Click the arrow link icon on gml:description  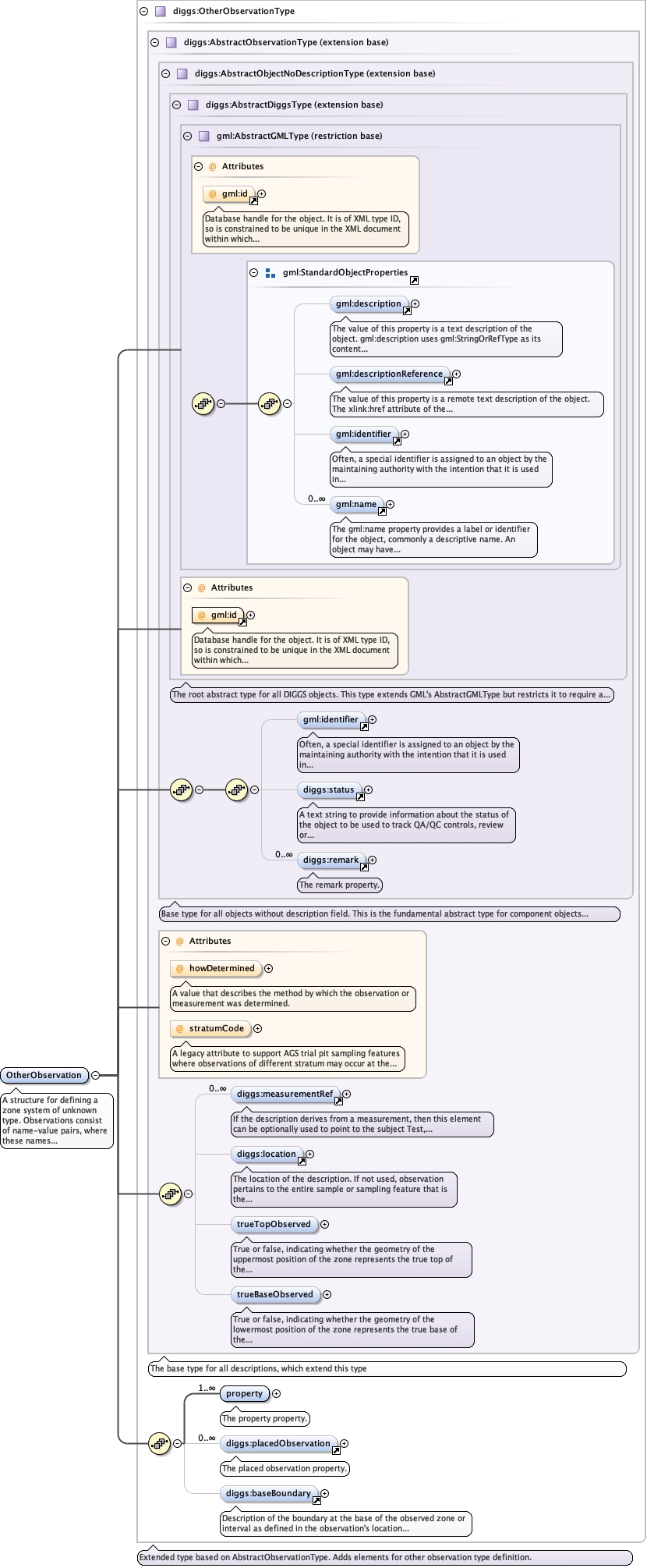click(x=407, y=310)
